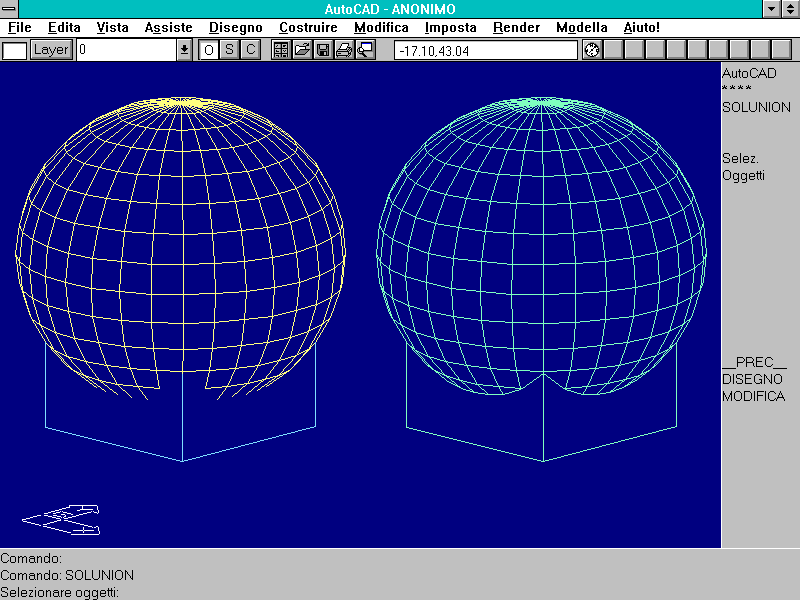Click the Open drawing folder icon
This screenshot has width=800, height=600.
tap(302, 50)
